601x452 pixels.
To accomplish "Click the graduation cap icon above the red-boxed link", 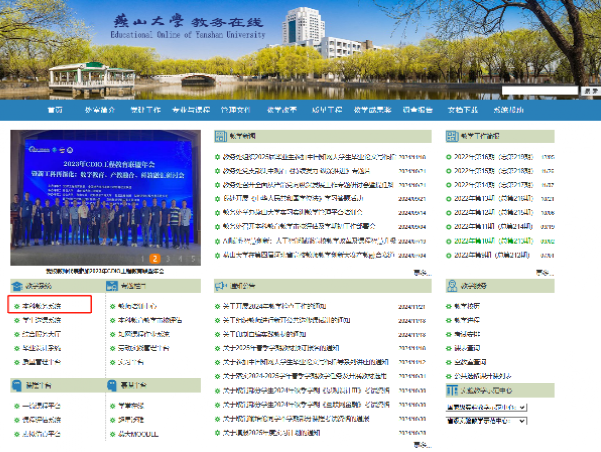I will (x=17, y=285).
